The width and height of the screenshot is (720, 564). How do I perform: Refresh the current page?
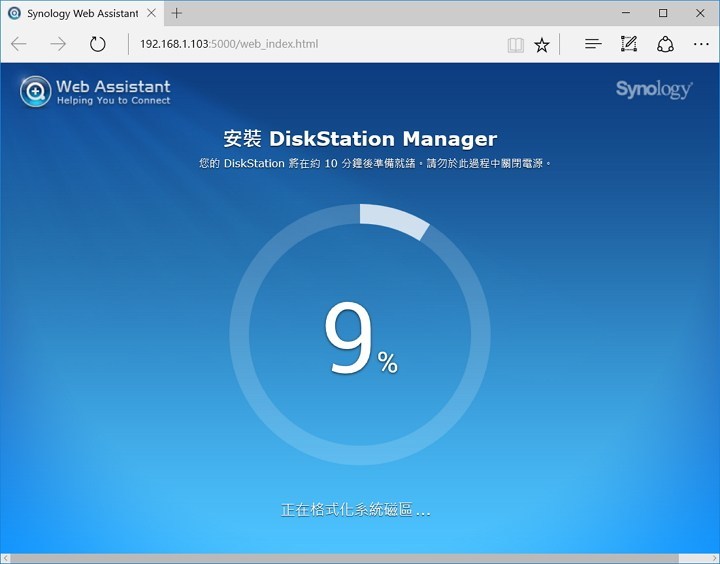pos(97,44)
